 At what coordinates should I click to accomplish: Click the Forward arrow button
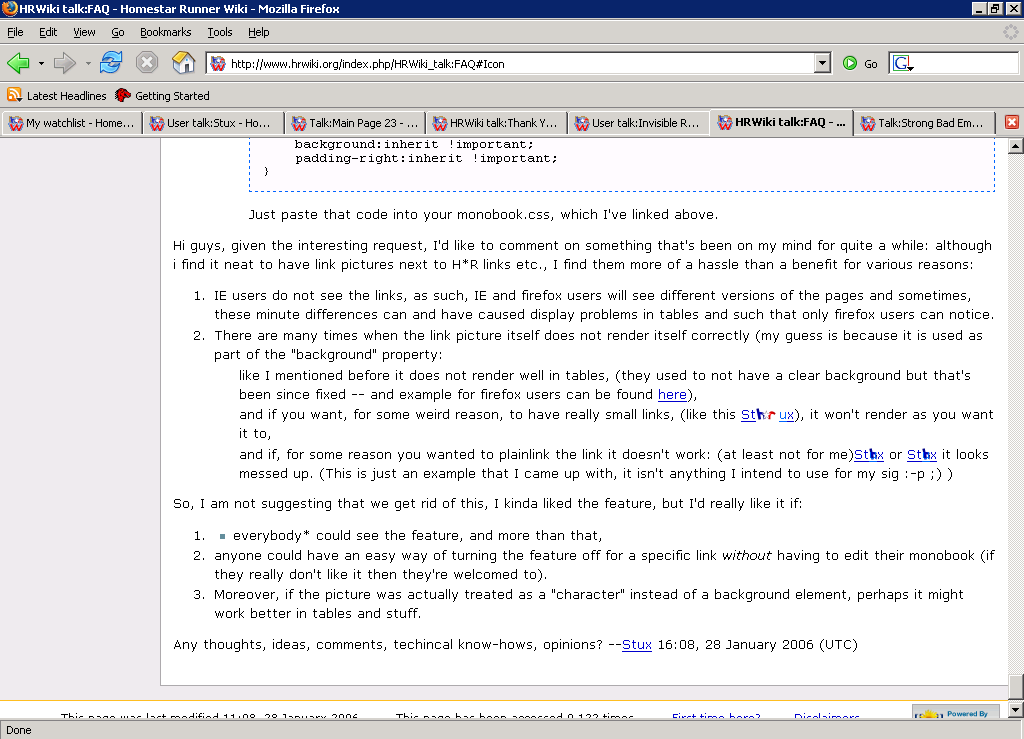pyautogui.click(x=65, y=63)
